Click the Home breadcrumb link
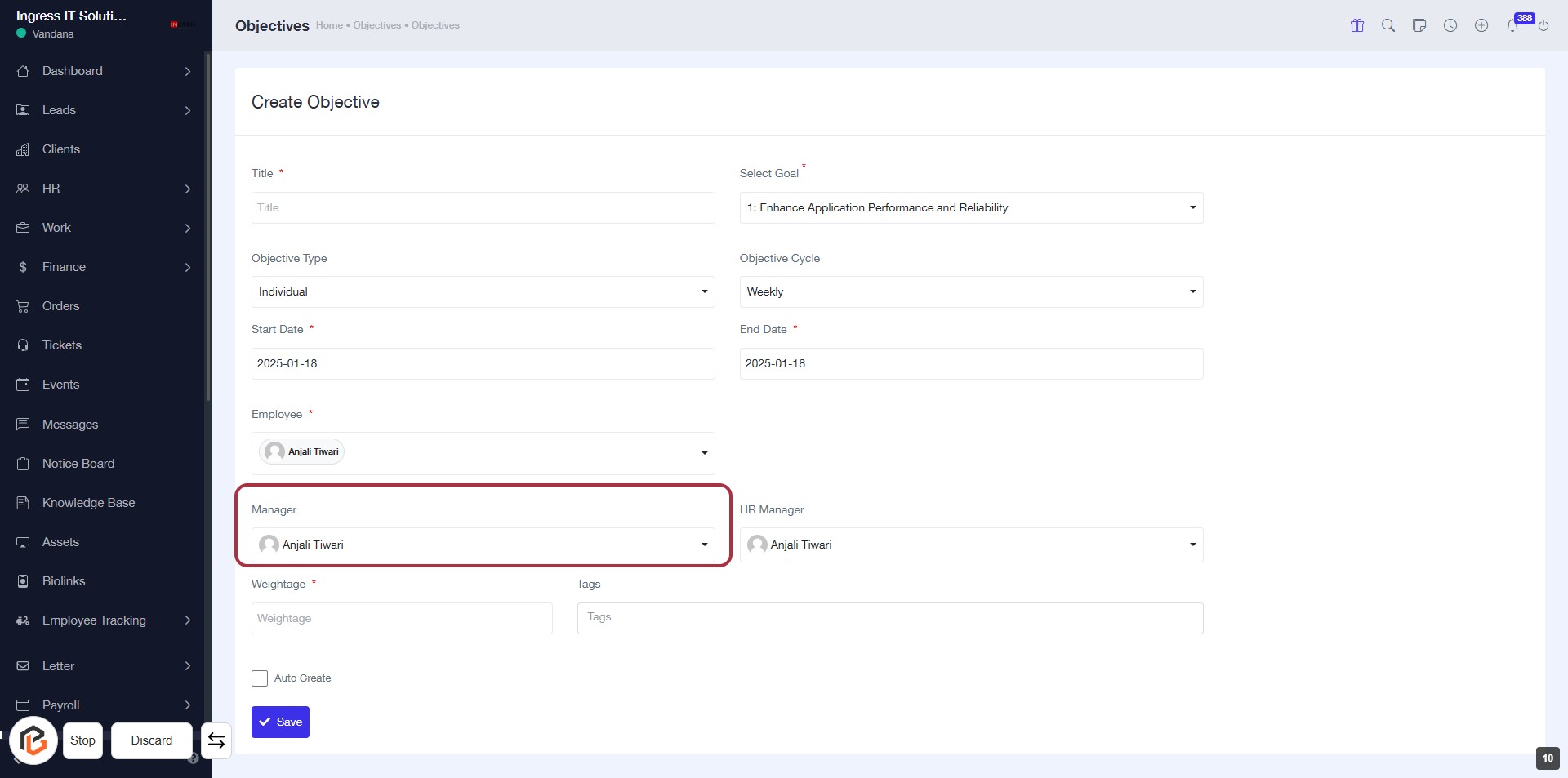The height and width of the screenshot is (778, 1568). [329, 25]
